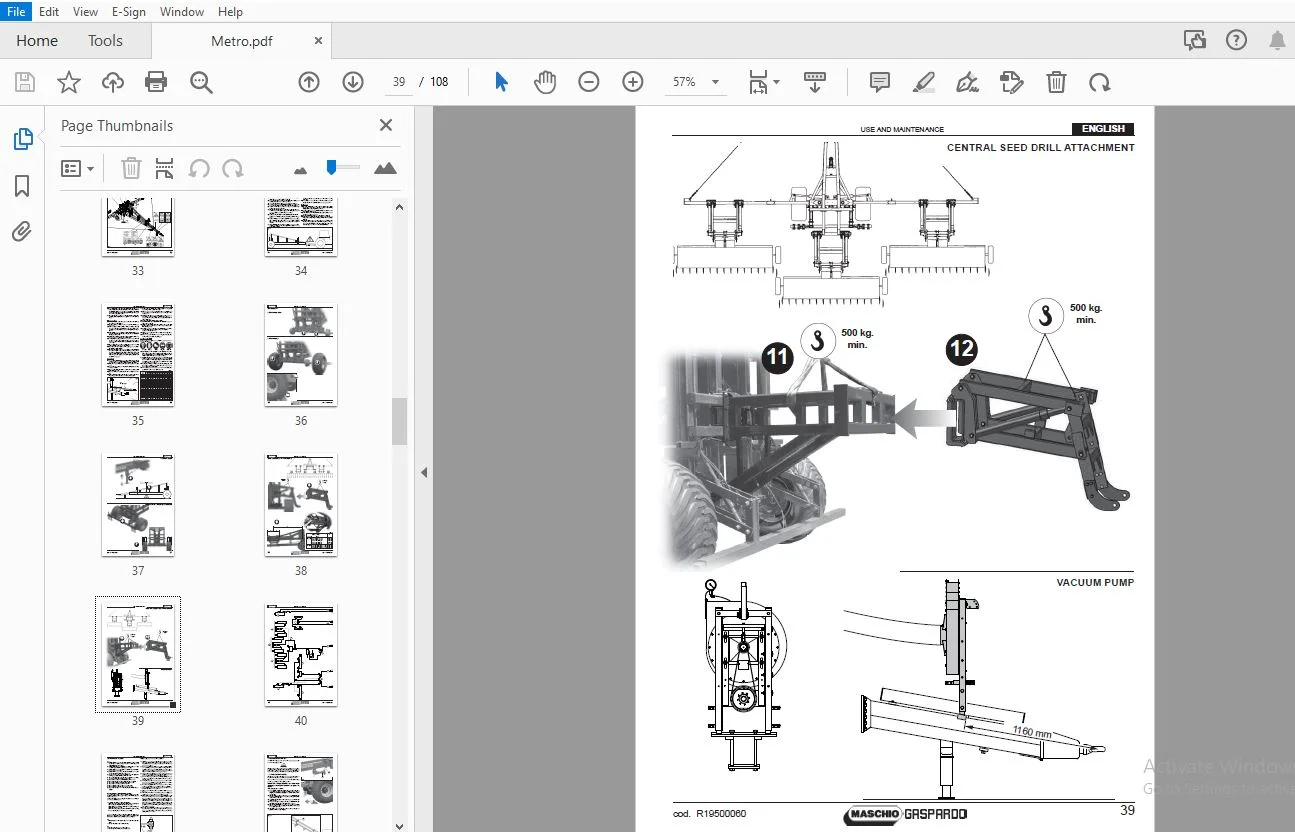Open the View menu
The width and height of the screenshot is (1295, 832).
tap(86, 11)
